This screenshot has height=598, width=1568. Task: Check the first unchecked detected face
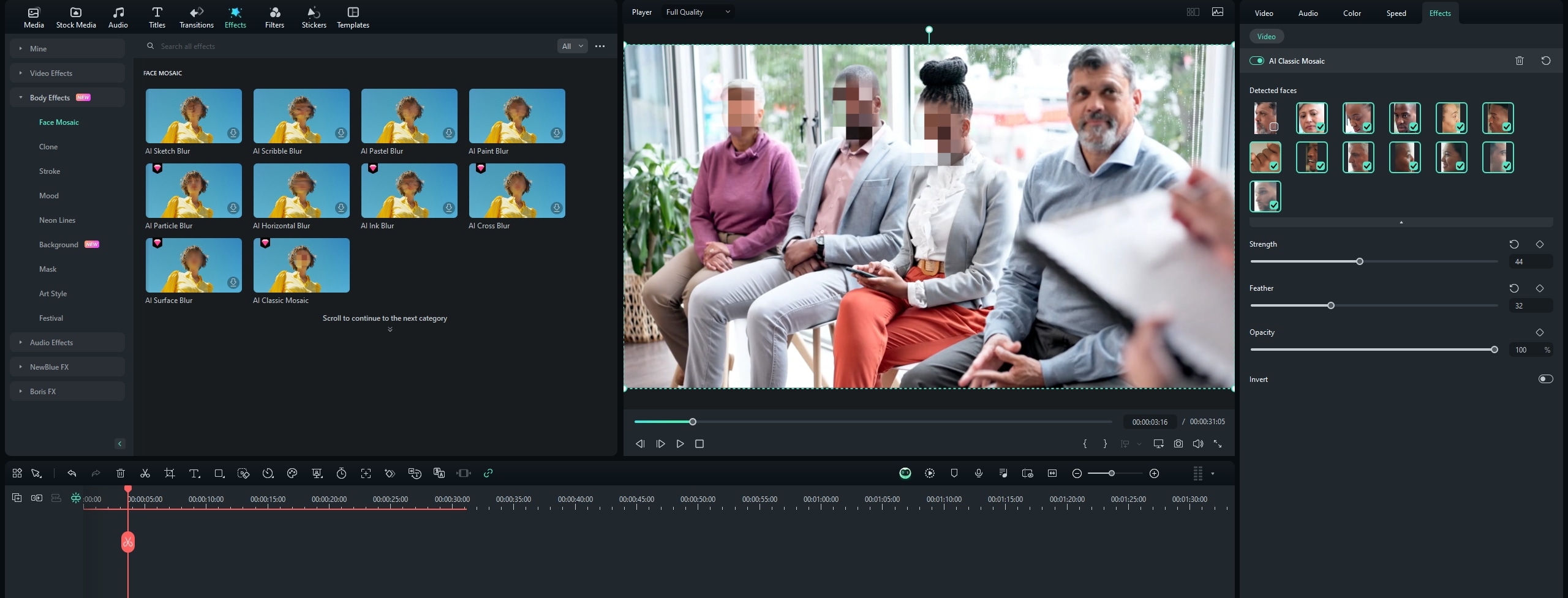pyautogui.click(x=1274, y=127)
